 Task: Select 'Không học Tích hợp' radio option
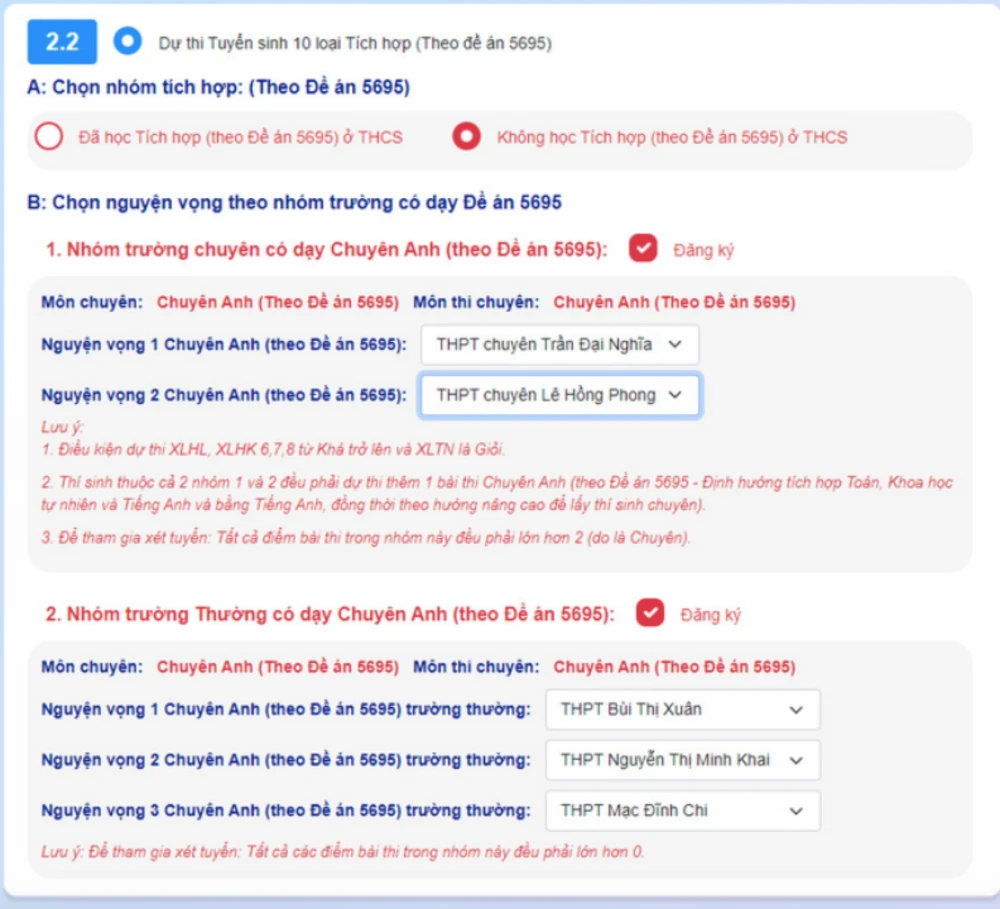point(466,137)
